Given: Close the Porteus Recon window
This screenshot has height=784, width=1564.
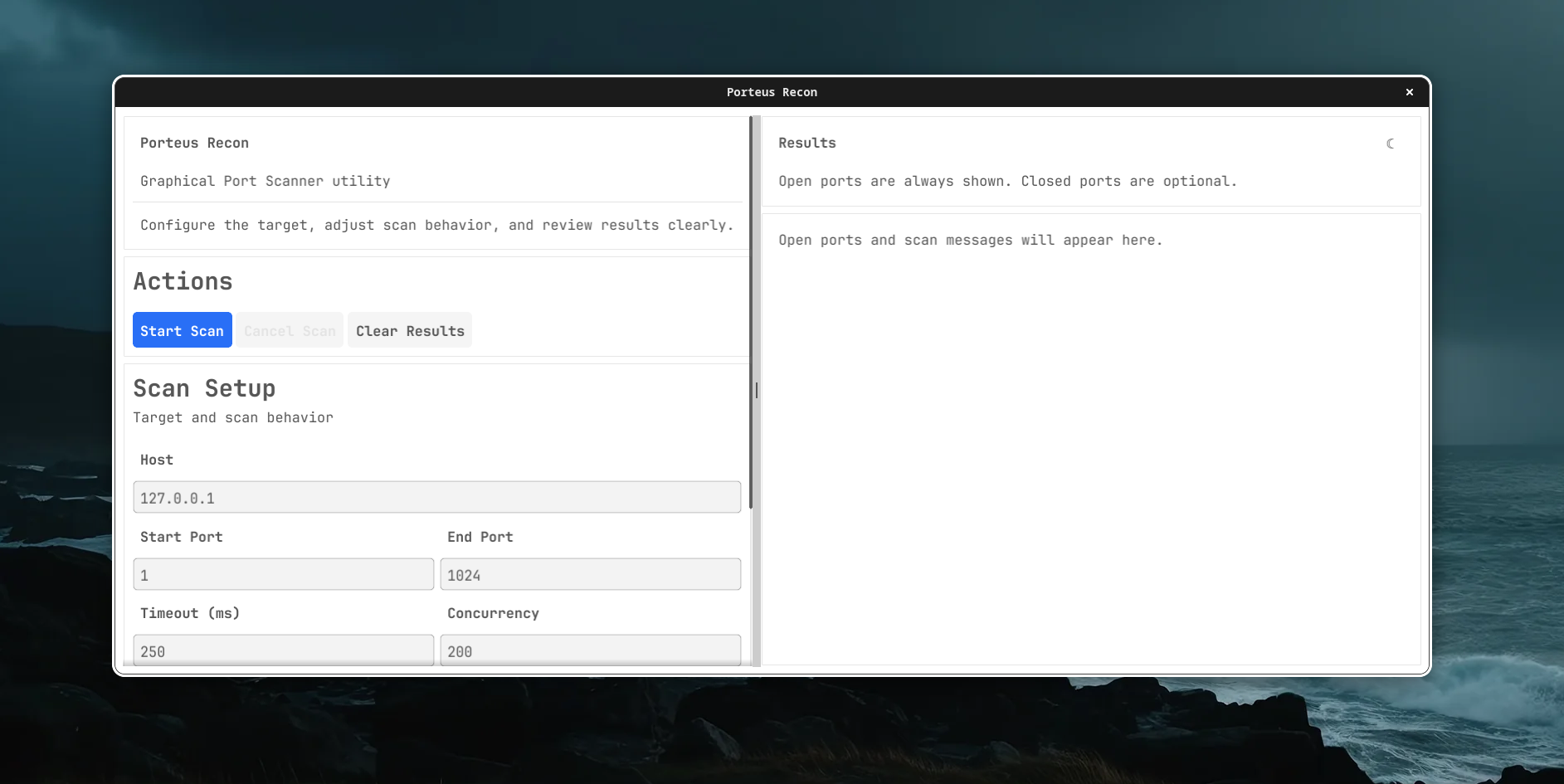Looking at the screenshot, I should click(x=1410, y=92).
